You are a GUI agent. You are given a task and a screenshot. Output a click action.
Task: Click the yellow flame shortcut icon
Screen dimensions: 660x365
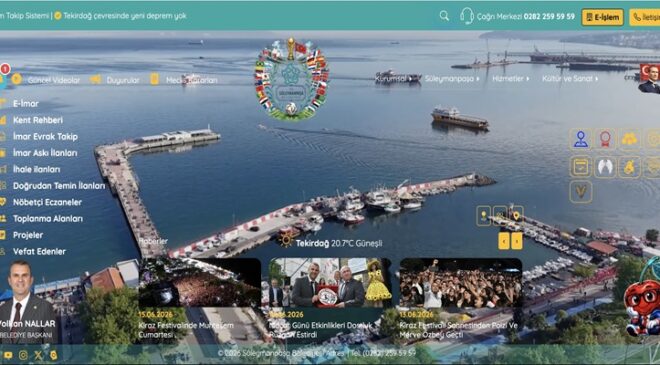[629, 167]
